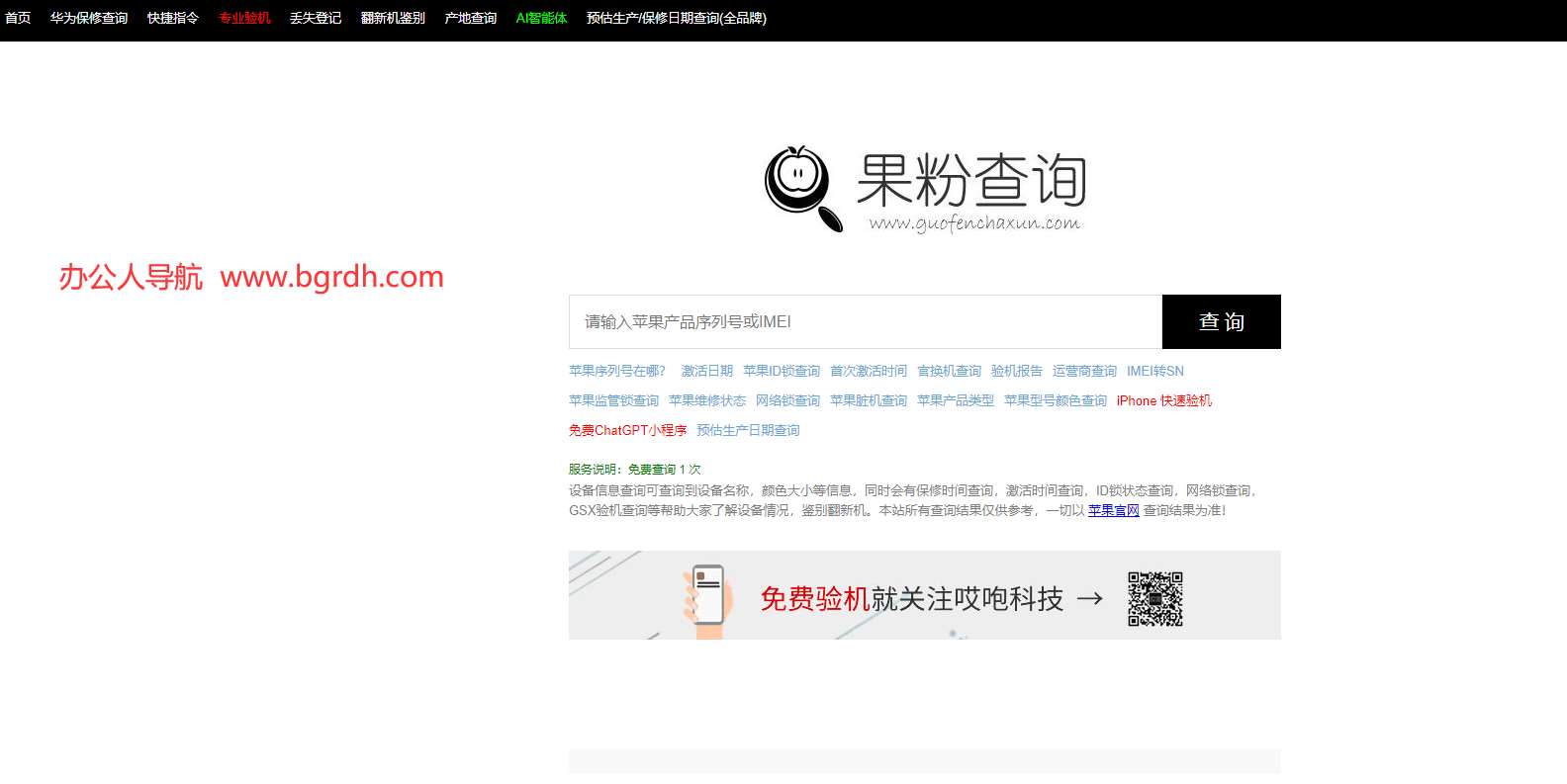Follow the 预估生产日期查询 link below search
The width and height of the screenshot is (1567, 784).
tap(749, 430)
